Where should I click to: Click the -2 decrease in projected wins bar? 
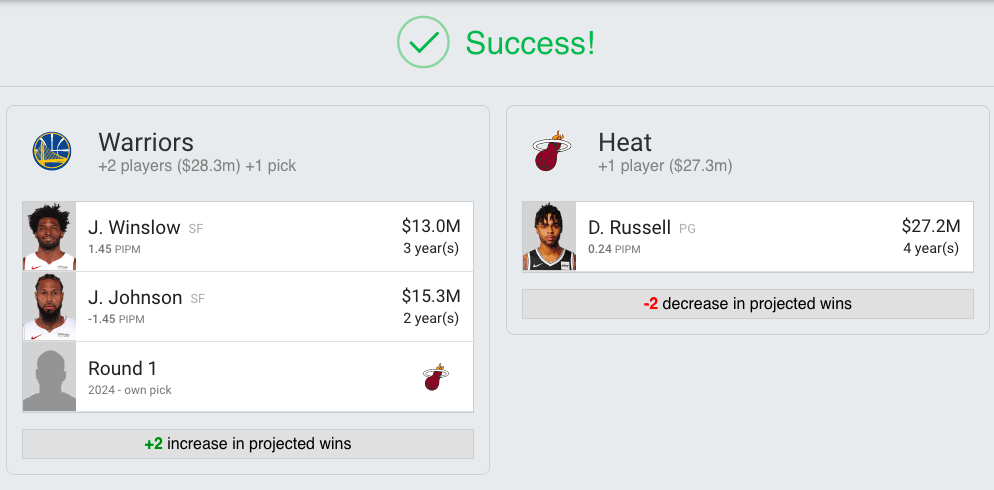click(x=748, y=304)
